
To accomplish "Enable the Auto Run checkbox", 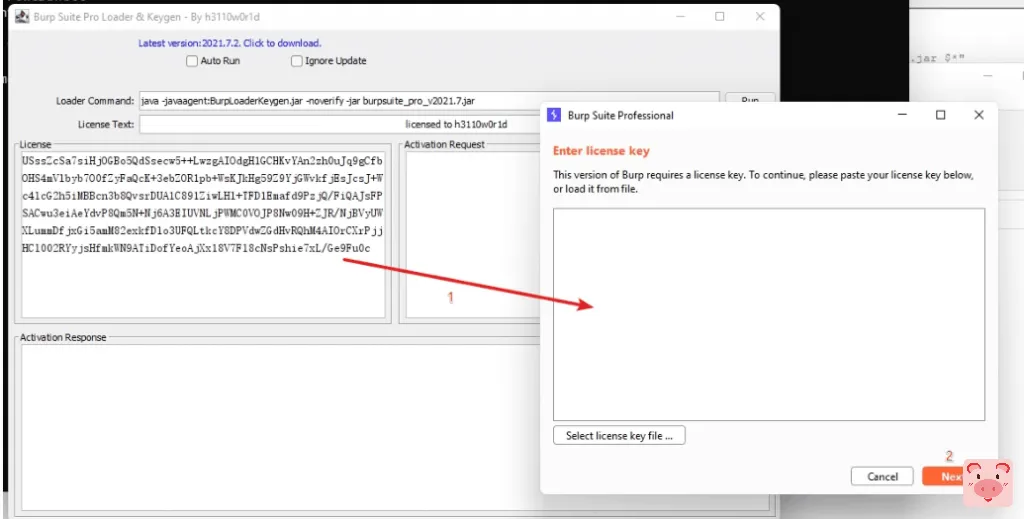I will (x=192, y=61).
